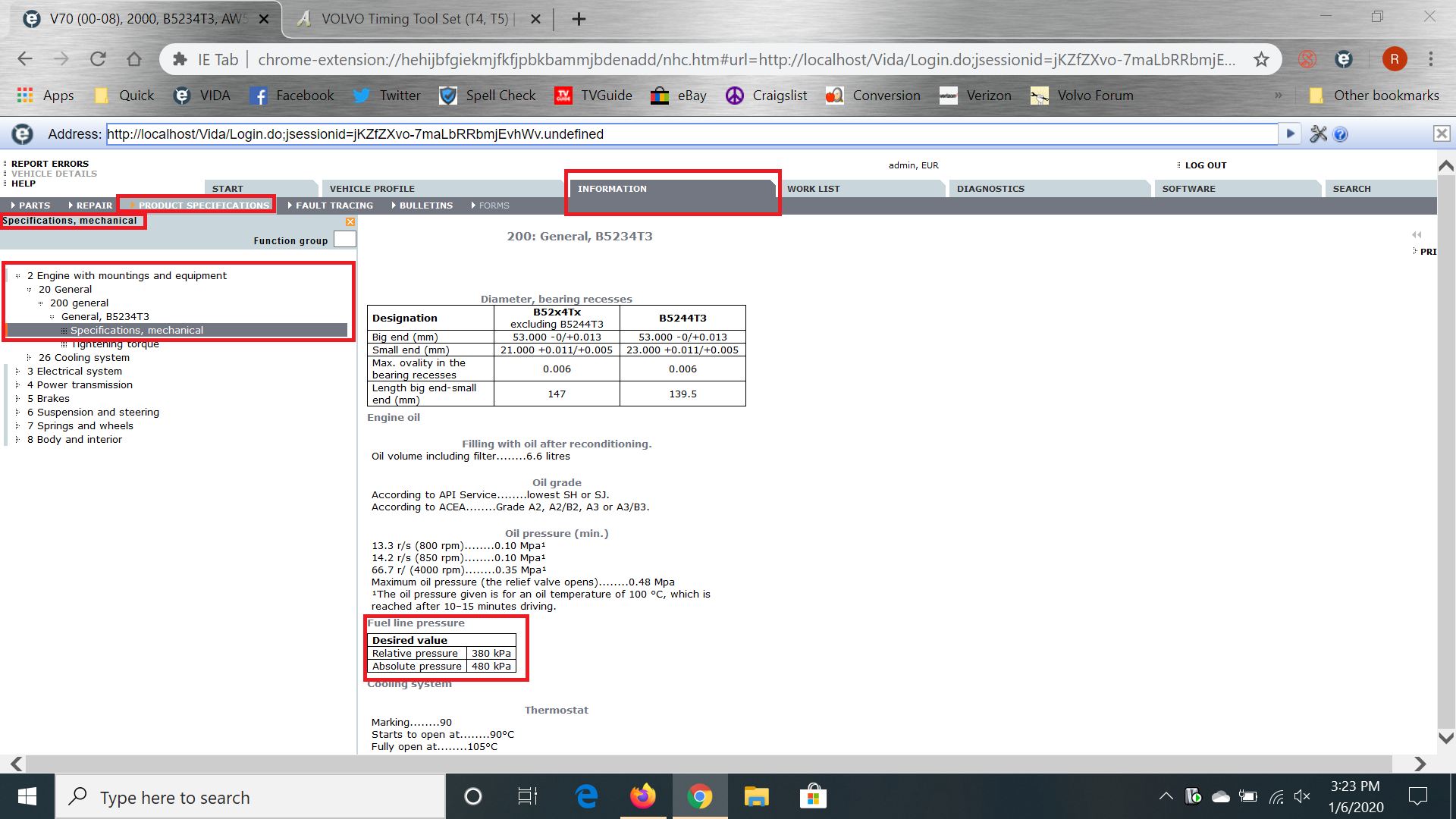The height and width of the screenshot is (819, 1456).
Task: Launch Firefox from the taskbar
Action: tap(642, 796)
